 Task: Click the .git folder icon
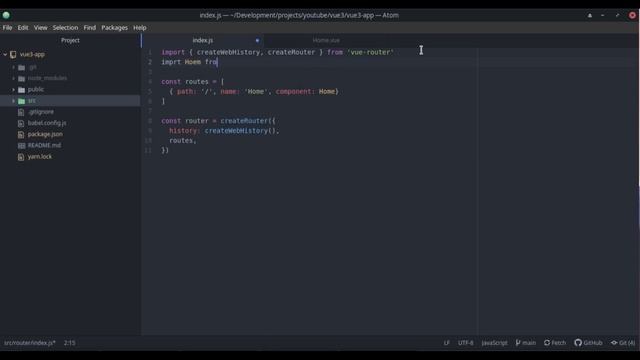pyautogui.click(x=22, y=67)
